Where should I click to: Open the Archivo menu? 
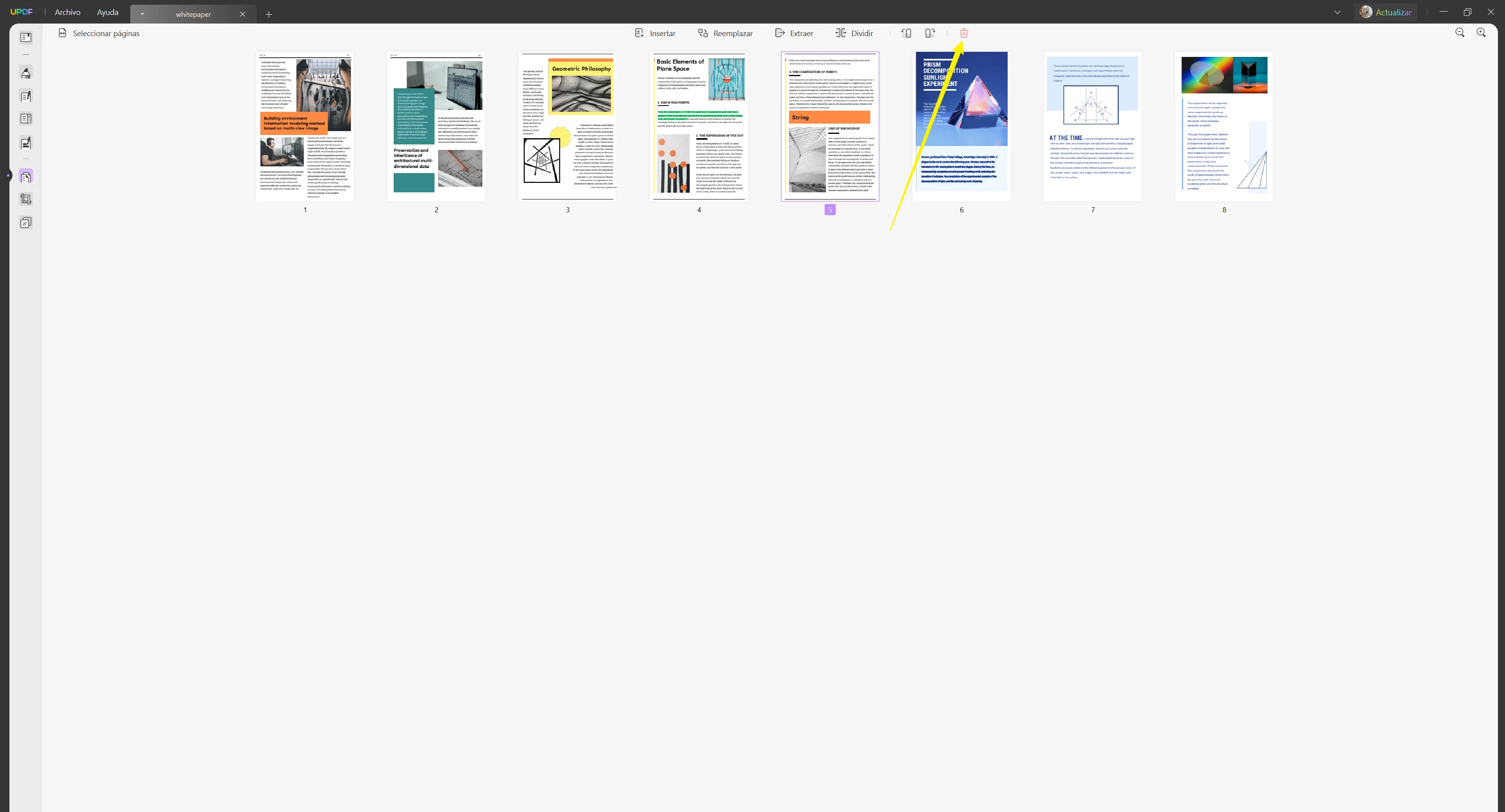pos(67,12)
